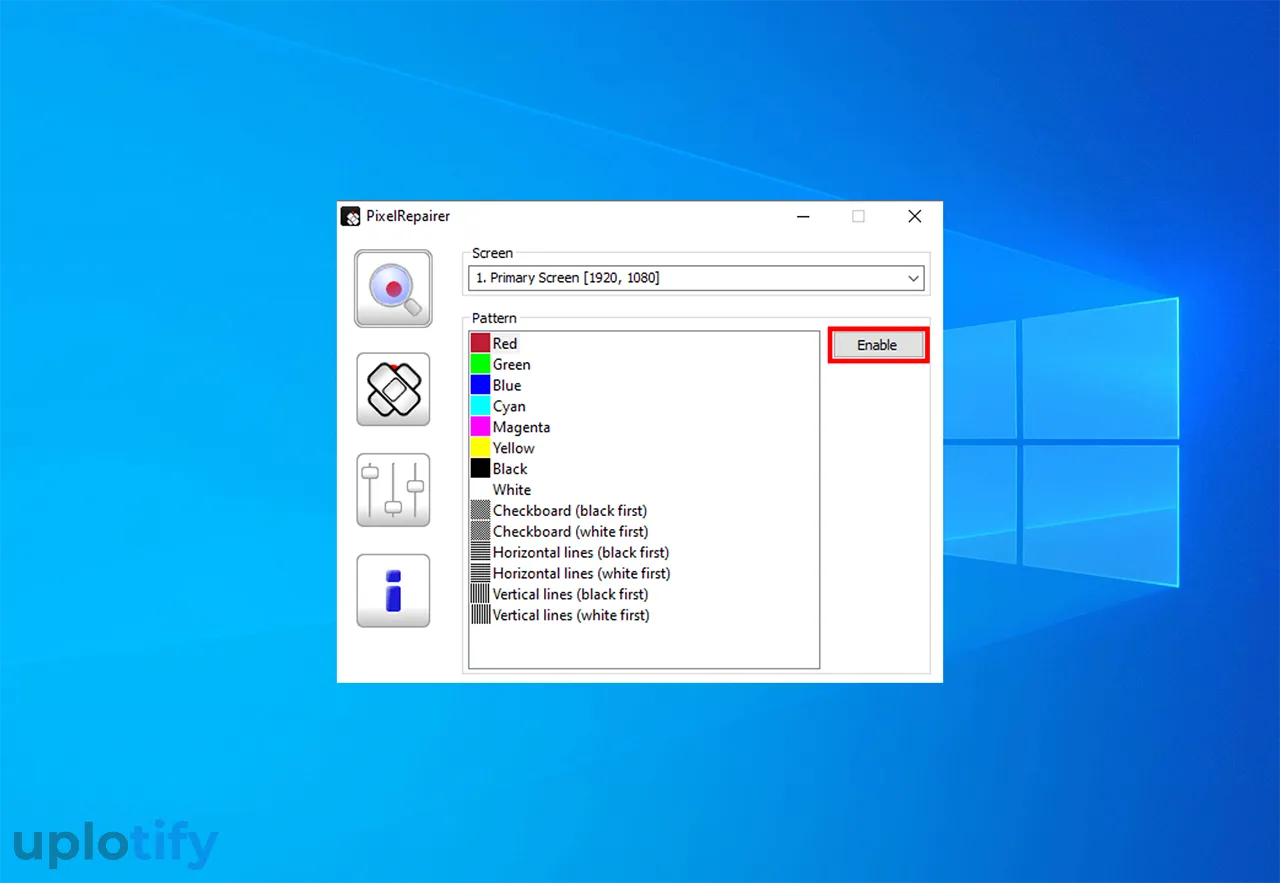Expand the Screen dropdown arrow

point(913,278)
